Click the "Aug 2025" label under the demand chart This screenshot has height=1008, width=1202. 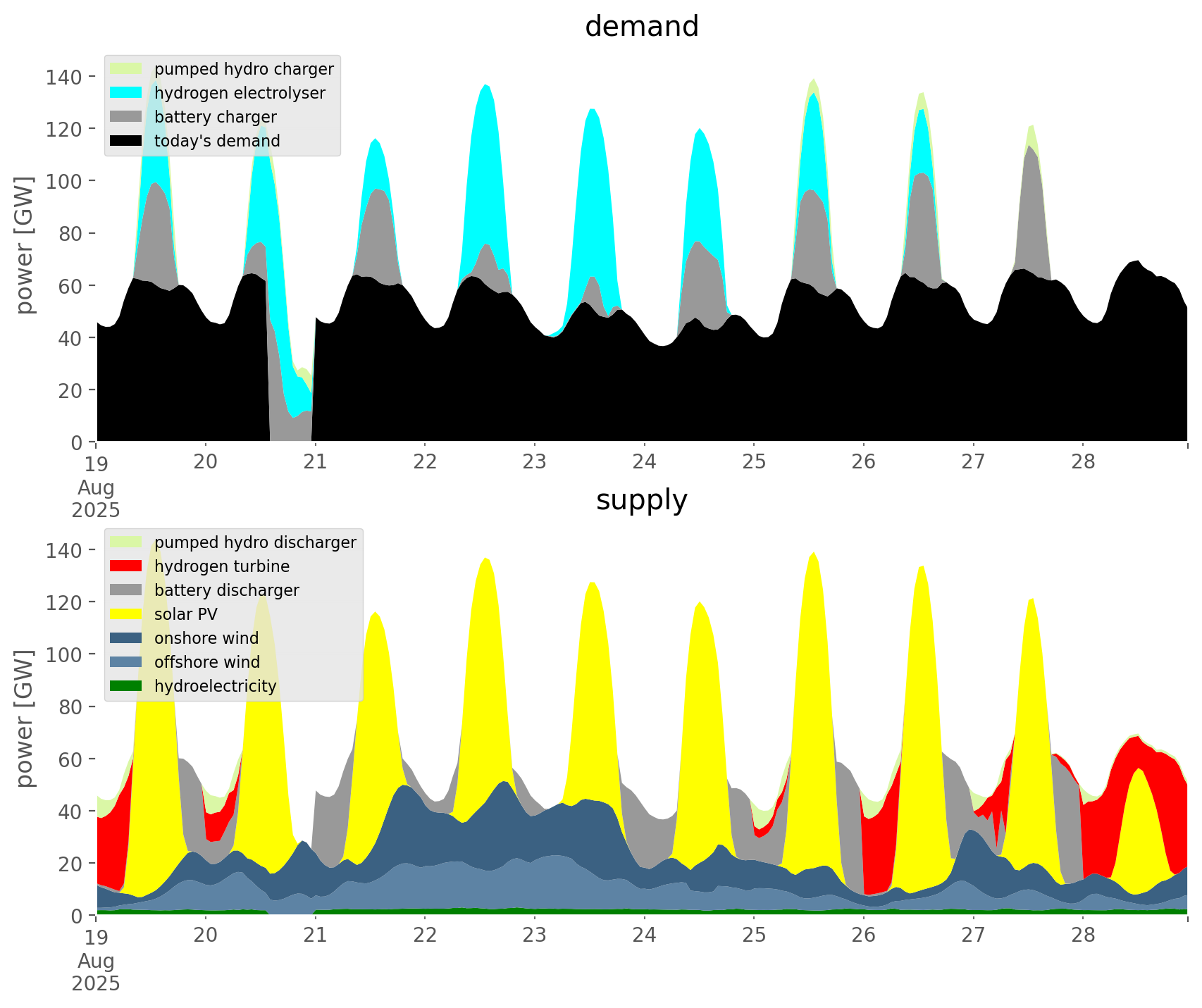pos(96,499)
